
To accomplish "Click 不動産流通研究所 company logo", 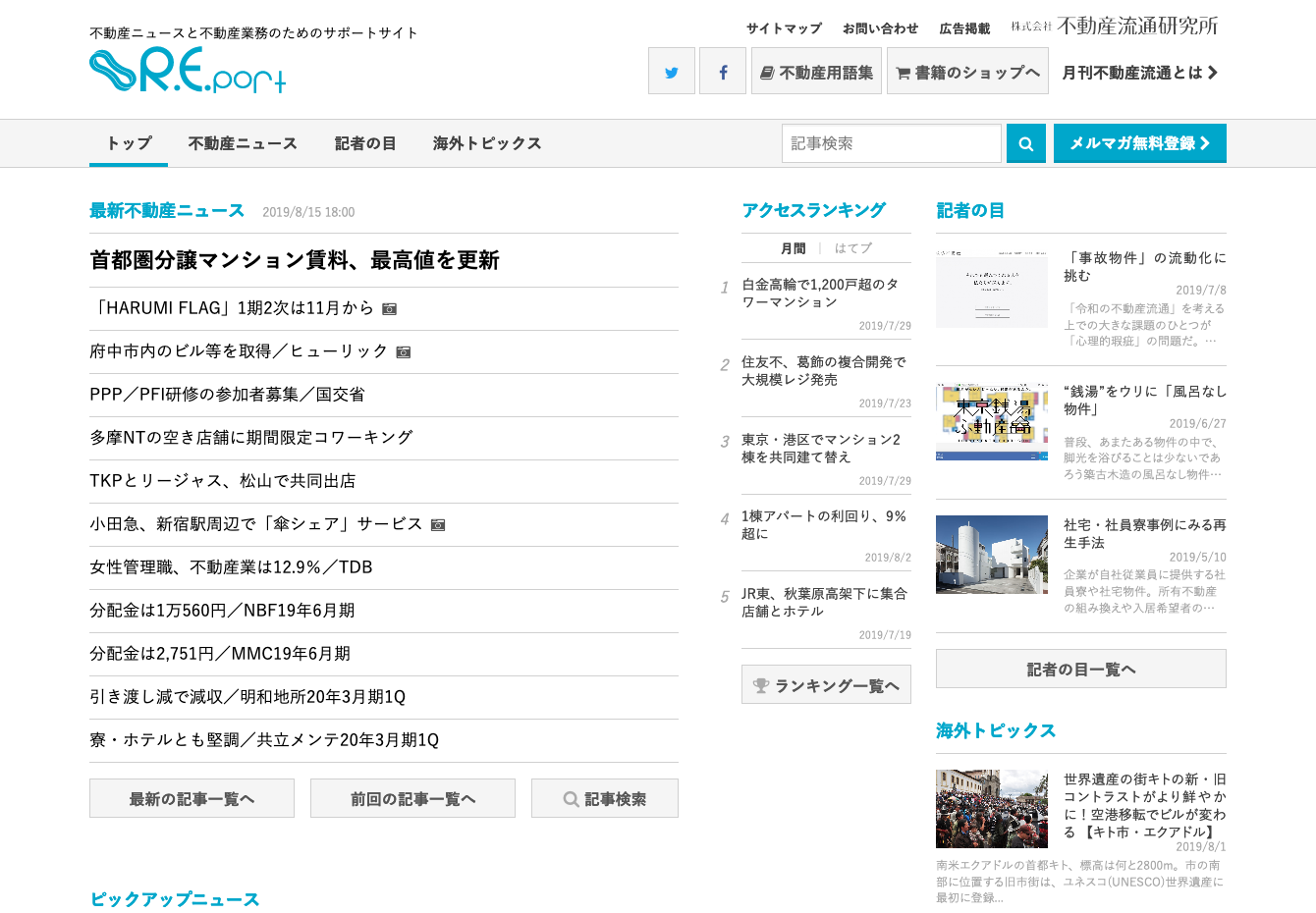I will (x=1115, y=26).
